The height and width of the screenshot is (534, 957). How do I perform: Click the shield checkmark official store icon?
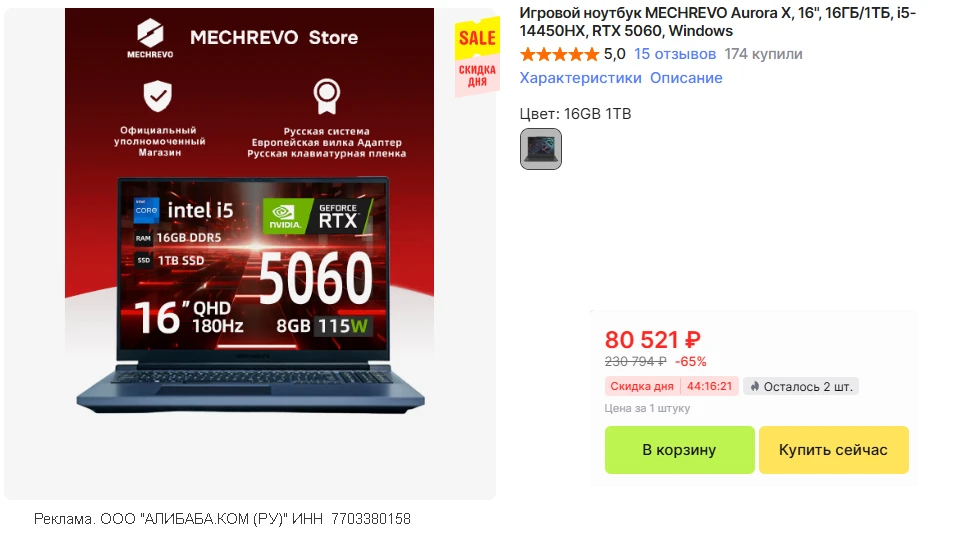coord(157,96)
